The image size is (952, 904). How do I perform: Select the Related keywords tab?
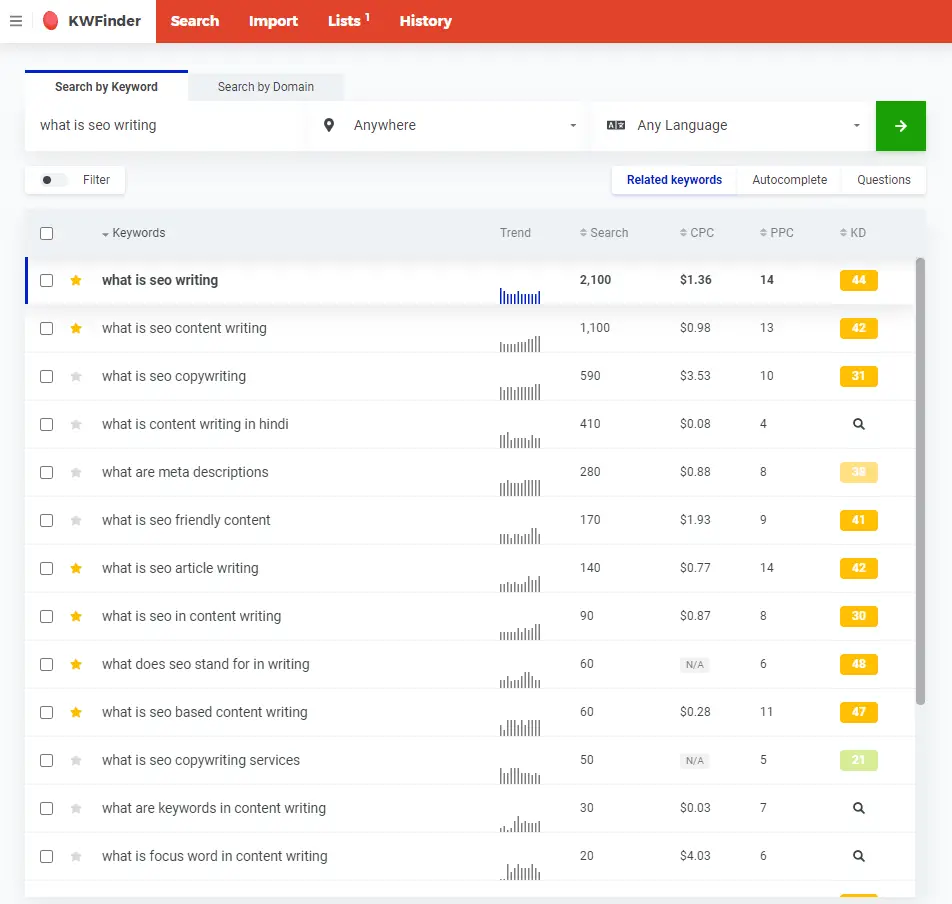pyautogui.click(x=675, y=180)
